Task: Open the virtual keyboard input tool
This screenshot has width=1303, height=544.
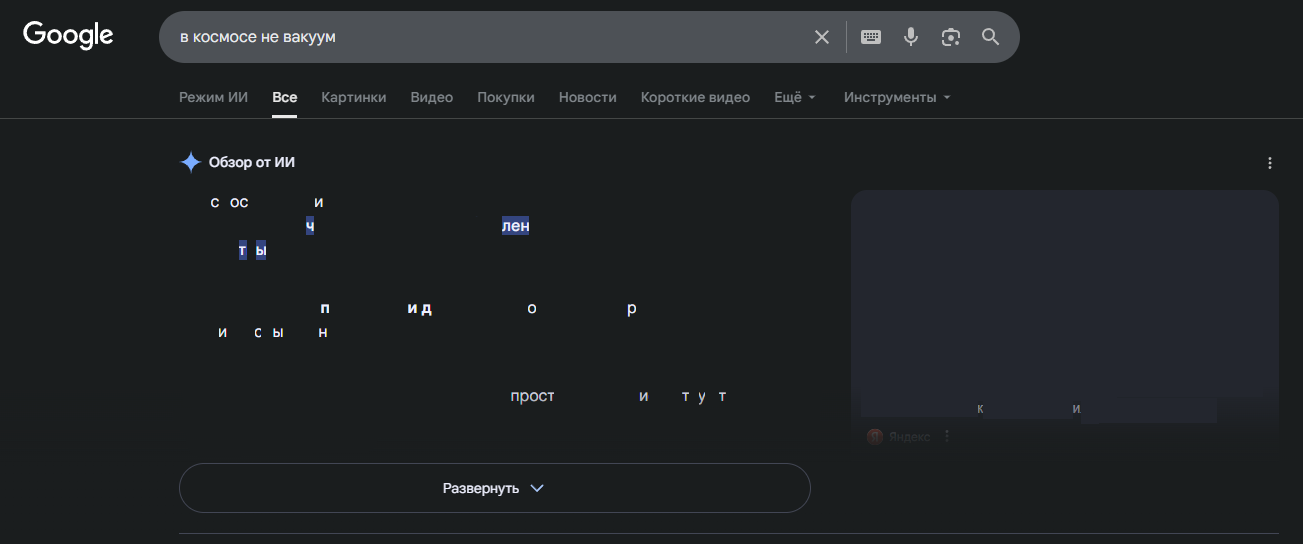Action: 871,37
